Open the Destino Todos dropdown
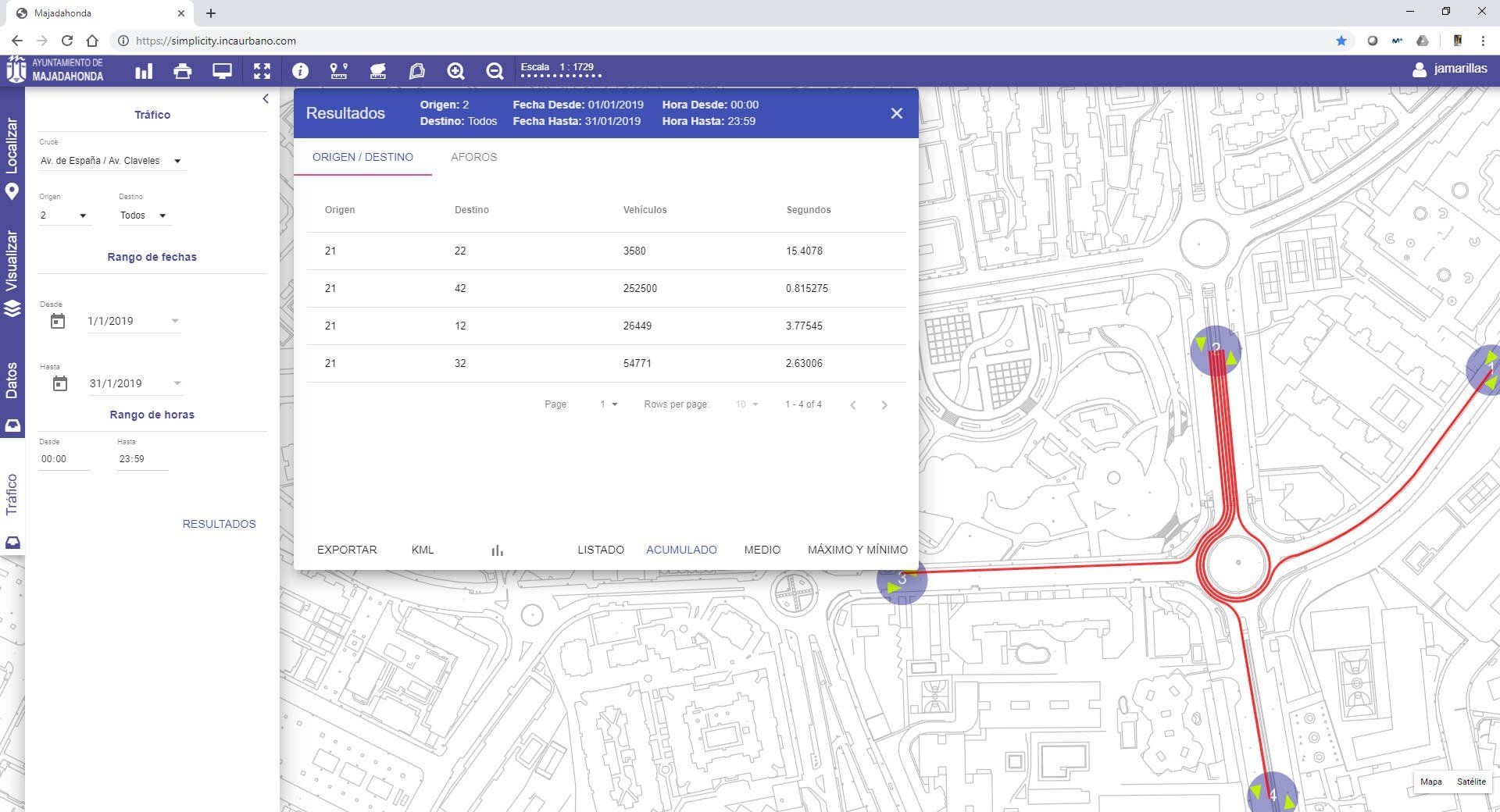The height and width of the screenshot is (812, 1500). (x=143, y=215)
